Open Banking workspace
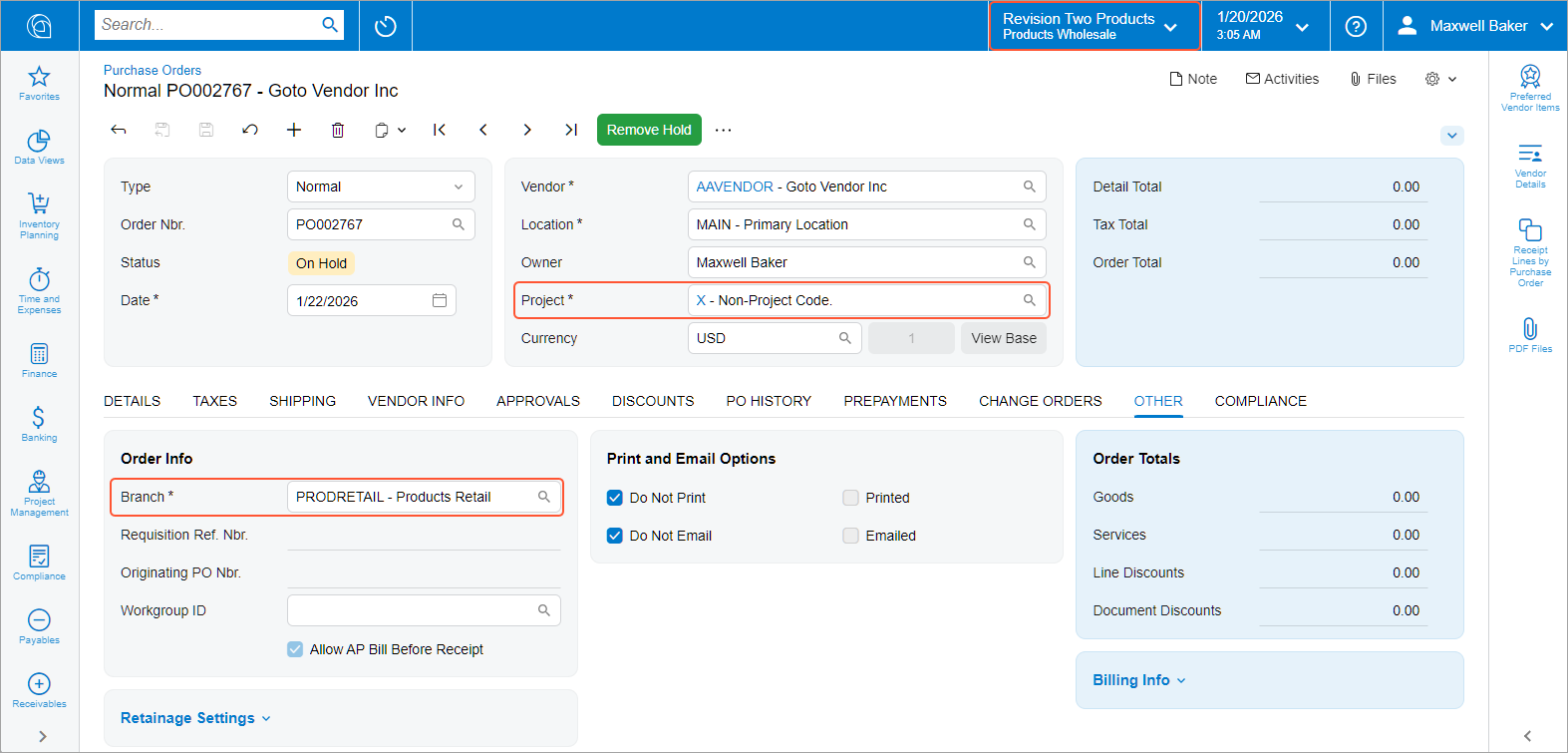This screenshot has width=1568, height=753. click(39, 425)
